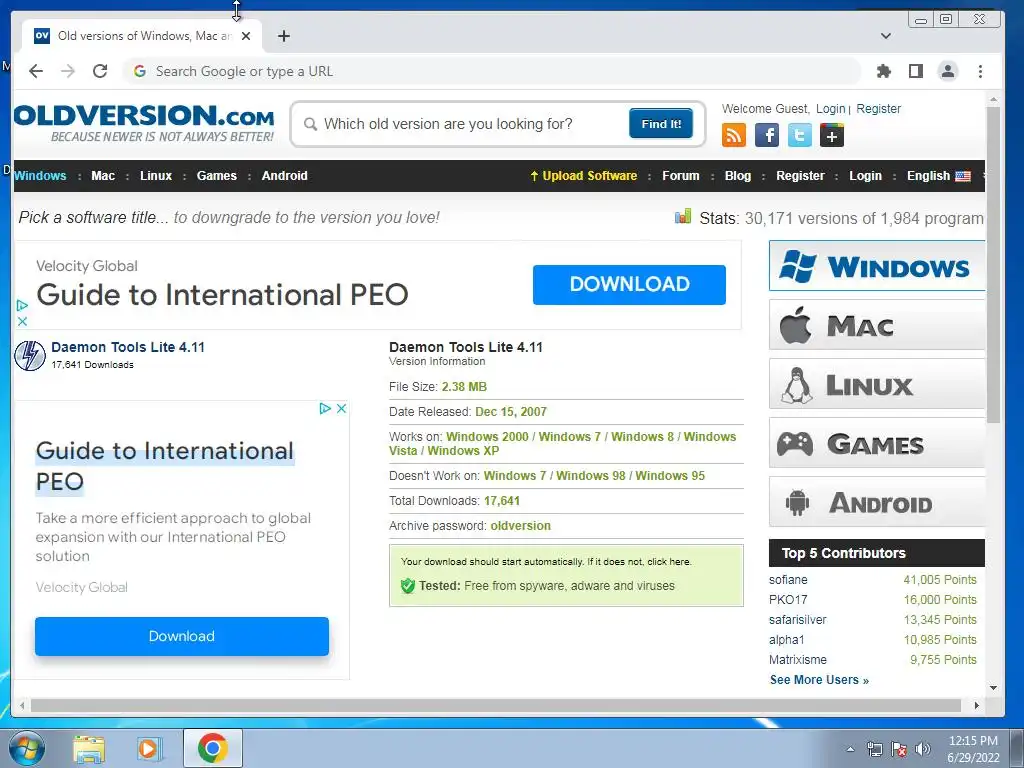This screenshot has width=1024, height=768.
Task: Click the Daemon Tools Lite lightning icon
Action: point(30,356)
